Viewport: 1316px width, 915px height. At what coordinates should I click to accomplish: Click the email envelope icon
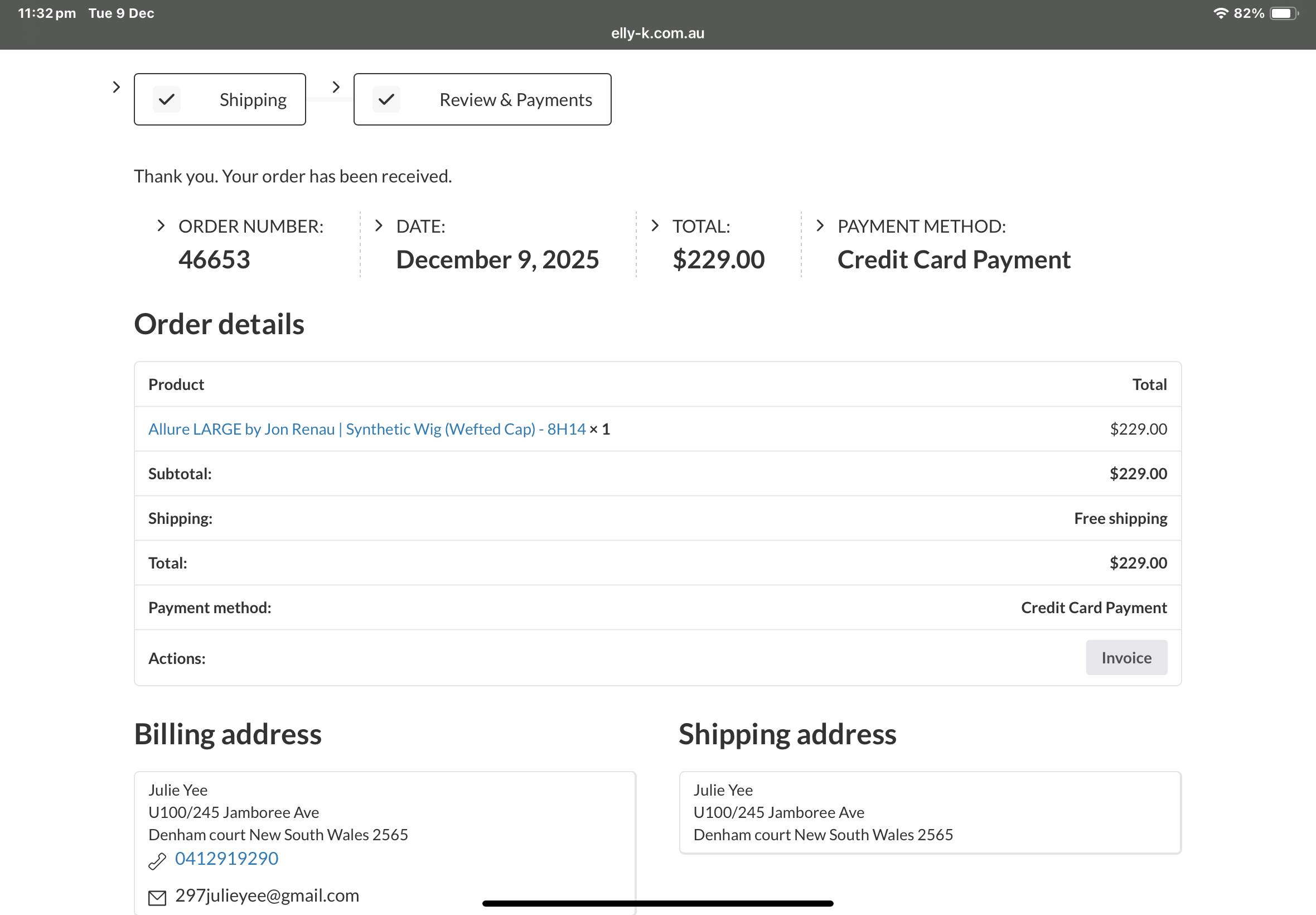pyautogui.click(x=157, y=897)
